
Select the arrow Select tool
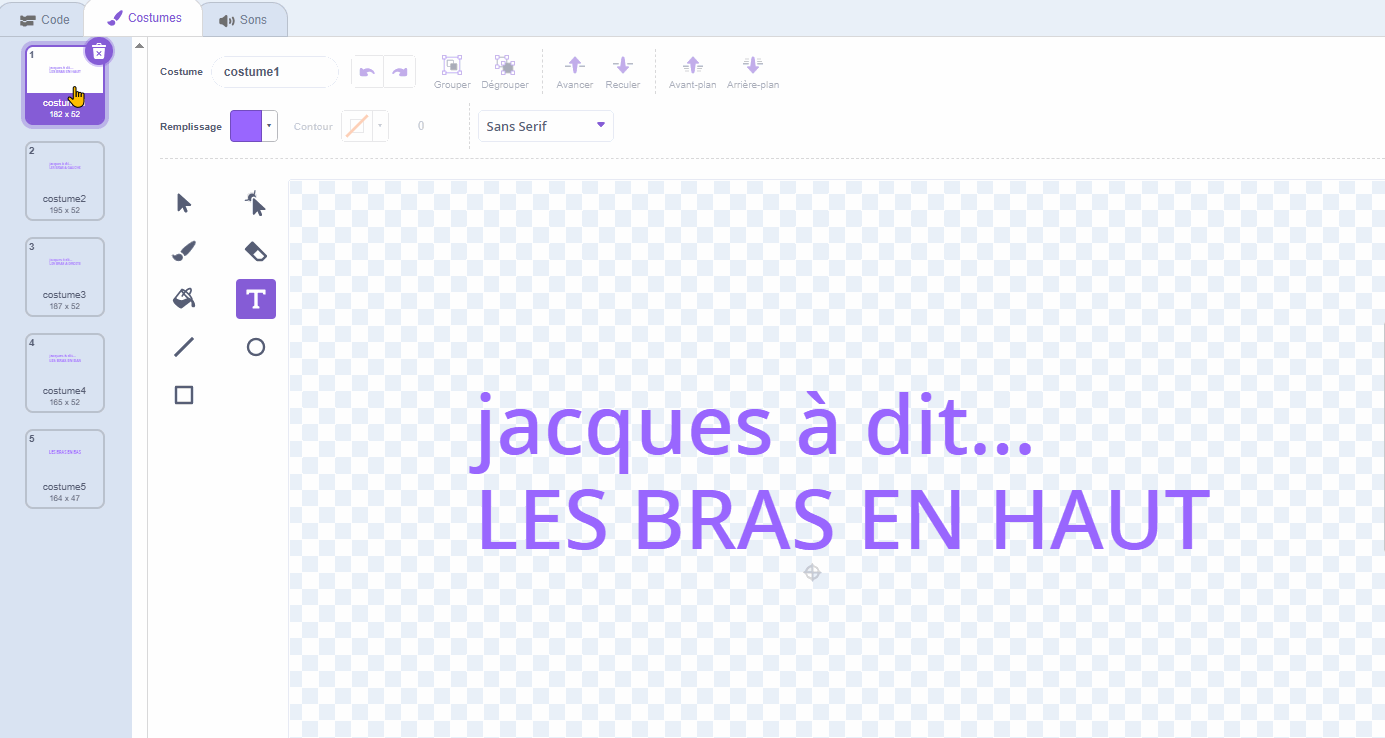184,204
